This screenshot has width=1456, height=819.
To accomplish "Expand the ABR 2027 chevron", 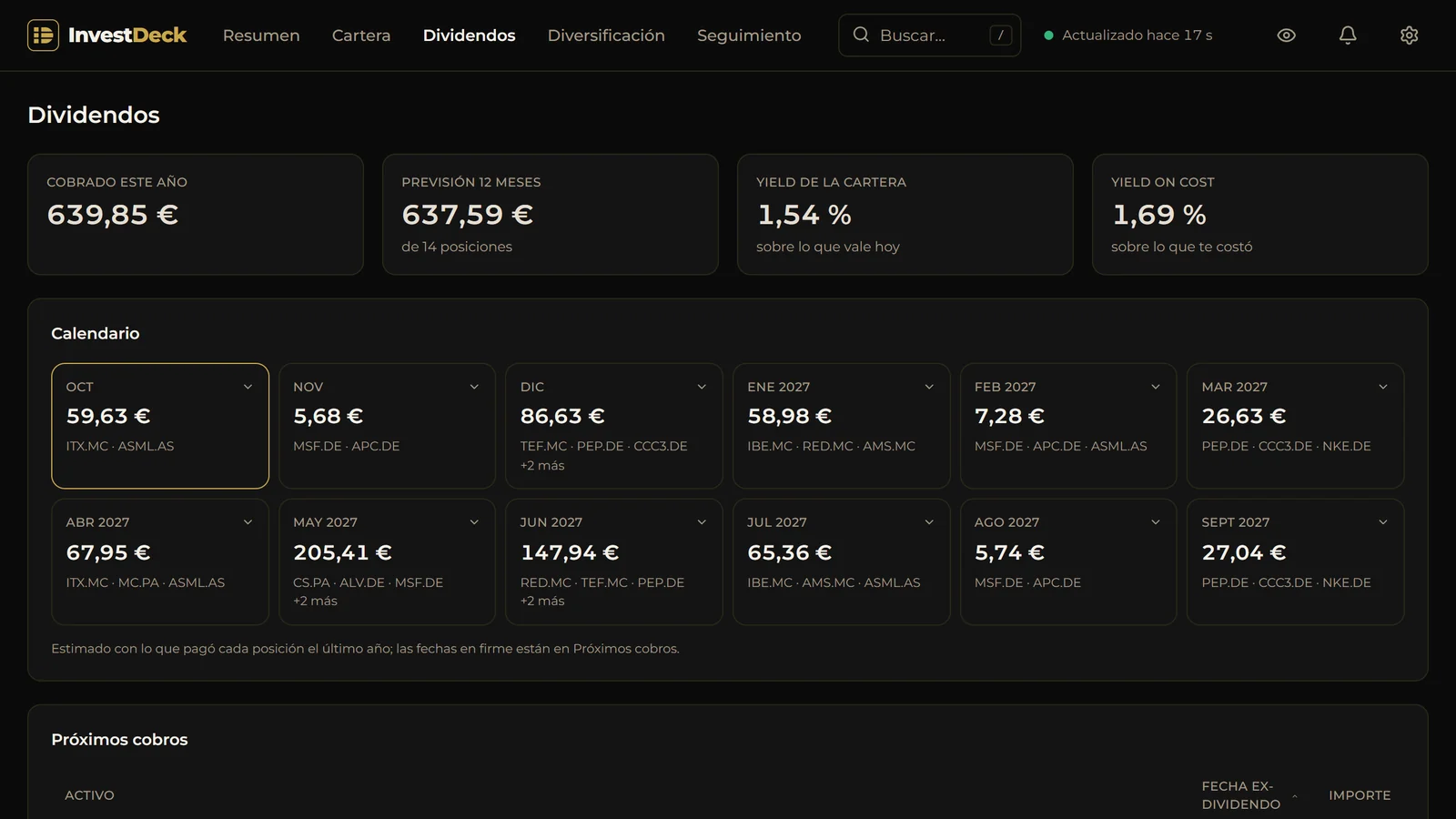I will [248, 522].
